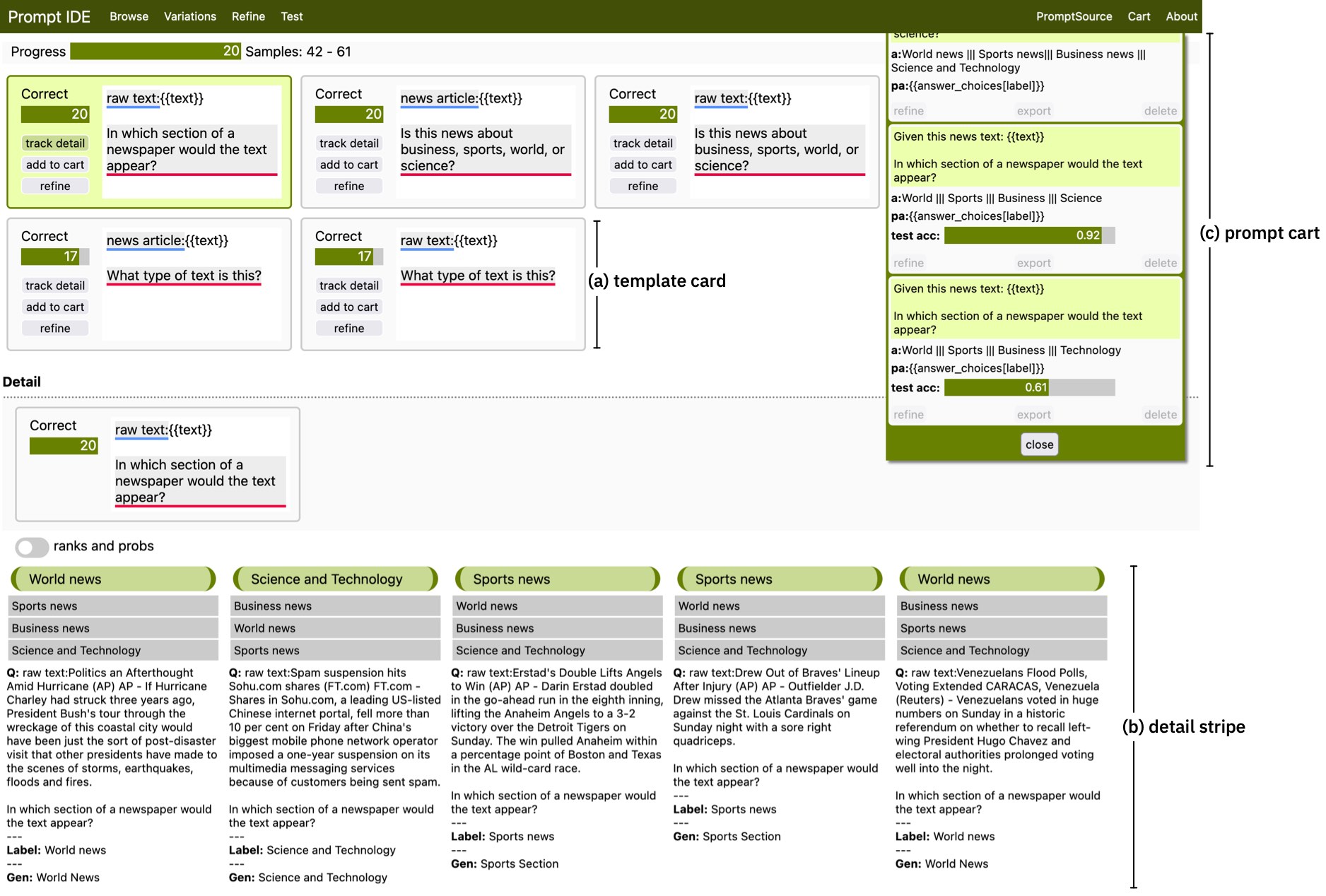Select the Science and Technology prediction header

pos(335,579)
